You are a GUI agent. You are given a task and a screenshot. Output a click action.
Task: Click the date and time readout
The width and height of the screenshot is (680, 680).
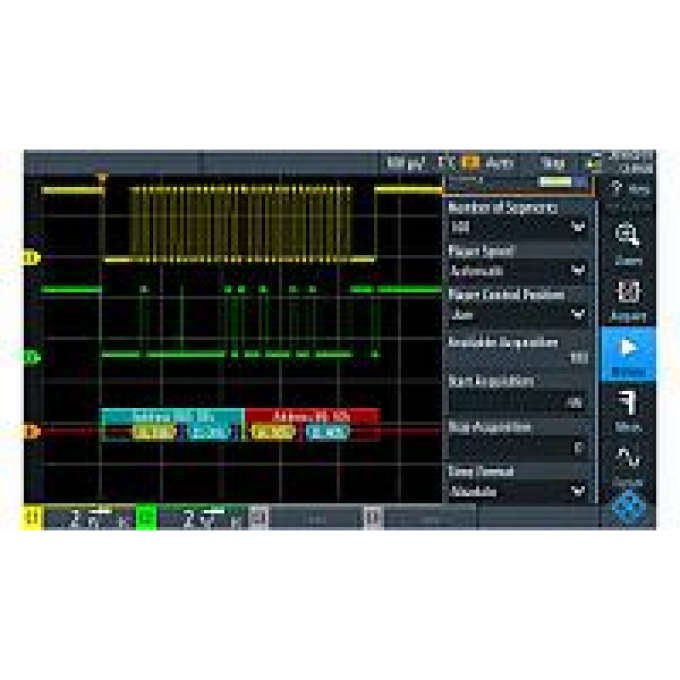630,162
